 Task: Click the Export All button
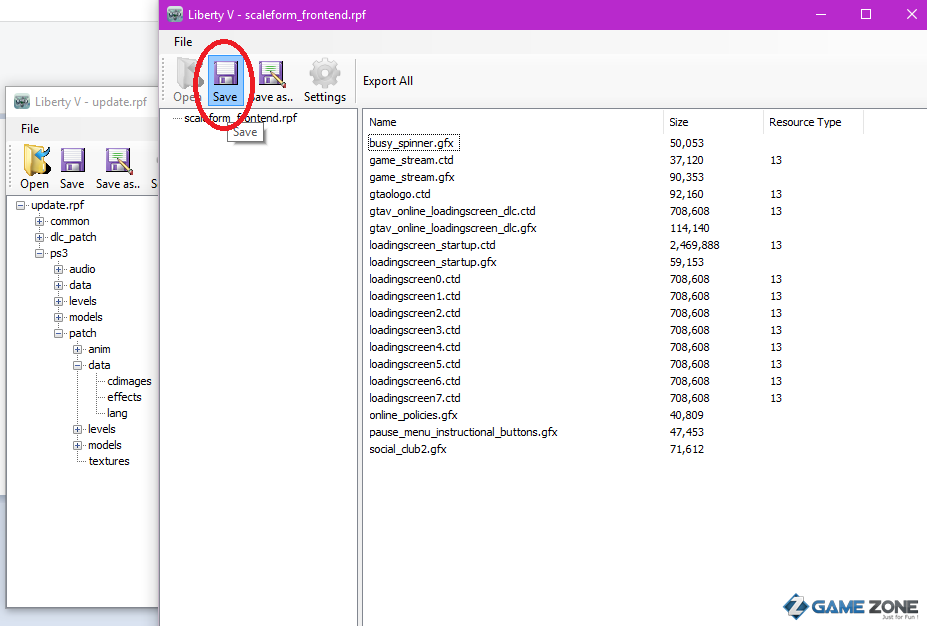click(x=388, y=81)
